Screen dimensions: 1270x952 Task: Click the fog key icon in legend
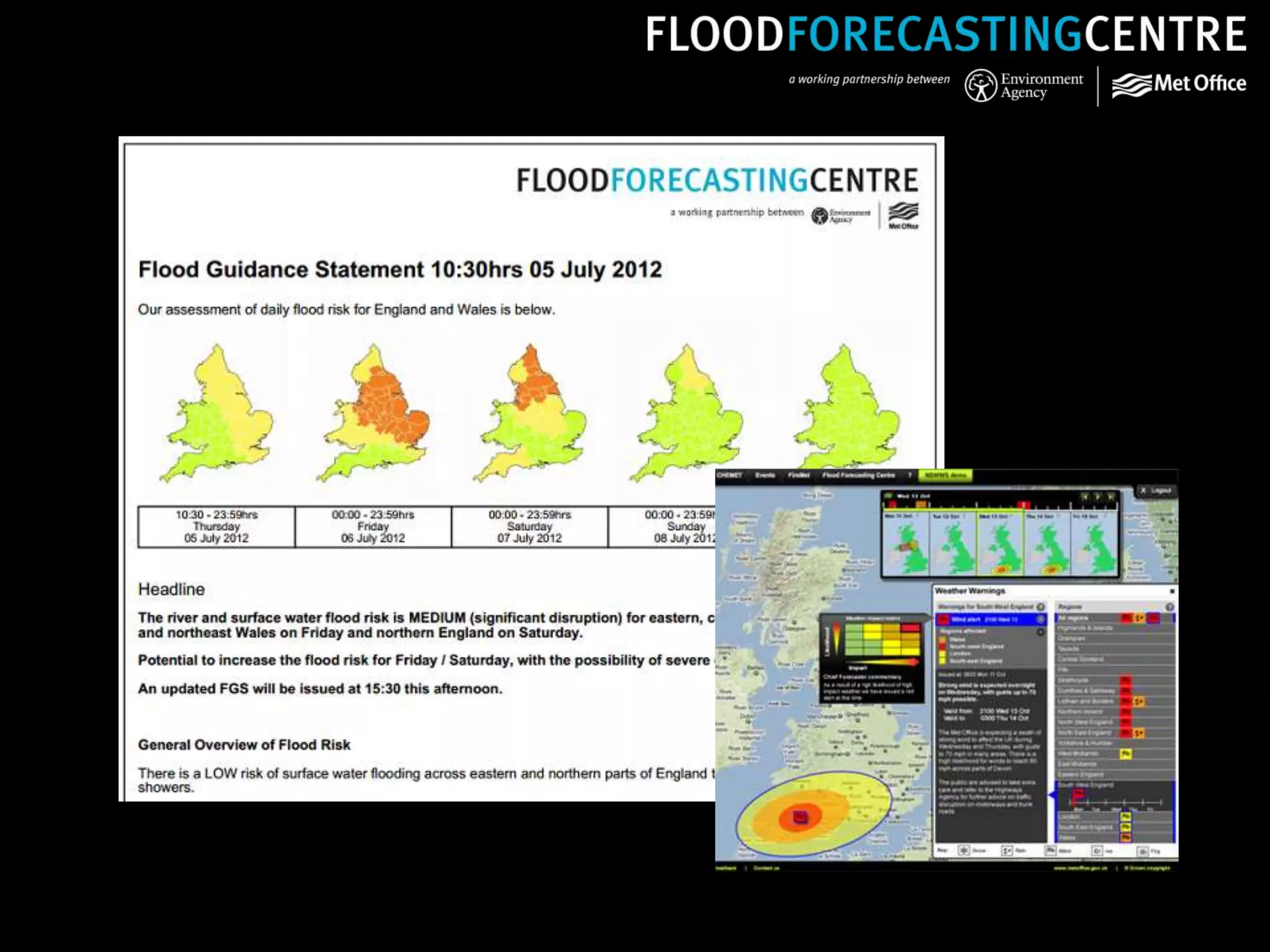click(1142, 852)
